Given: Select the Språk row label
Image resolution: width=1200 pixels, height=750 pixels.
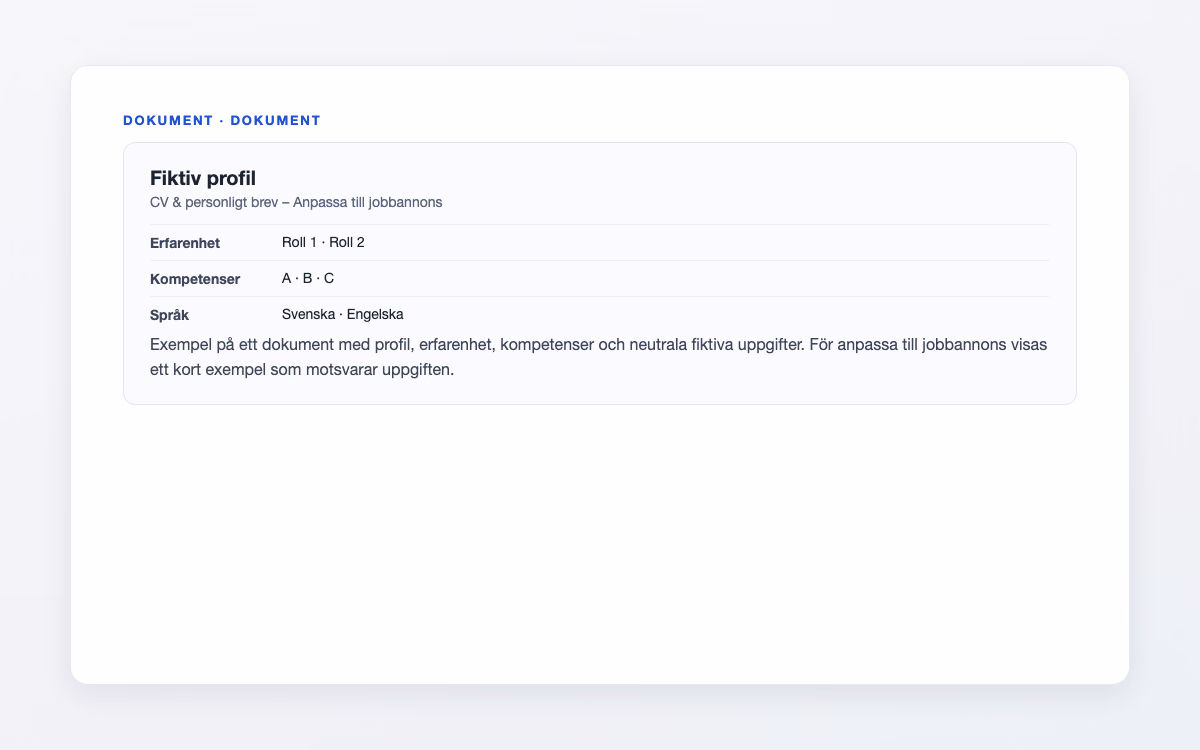Looking at the screenshot, I should coord(169,315).
